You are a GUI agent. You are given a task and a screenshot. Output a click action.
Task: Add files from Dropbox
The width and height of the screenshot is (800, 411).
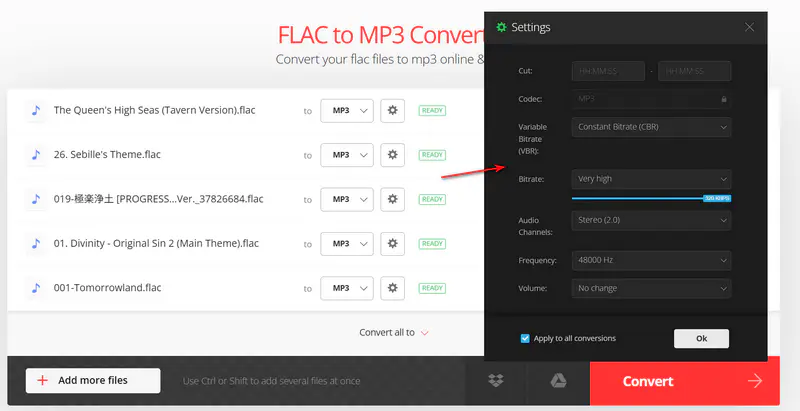495,381
